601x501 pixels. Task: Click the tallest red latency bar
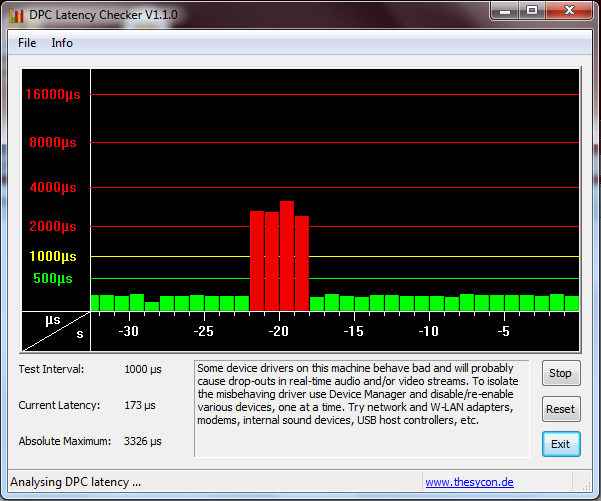287,255
